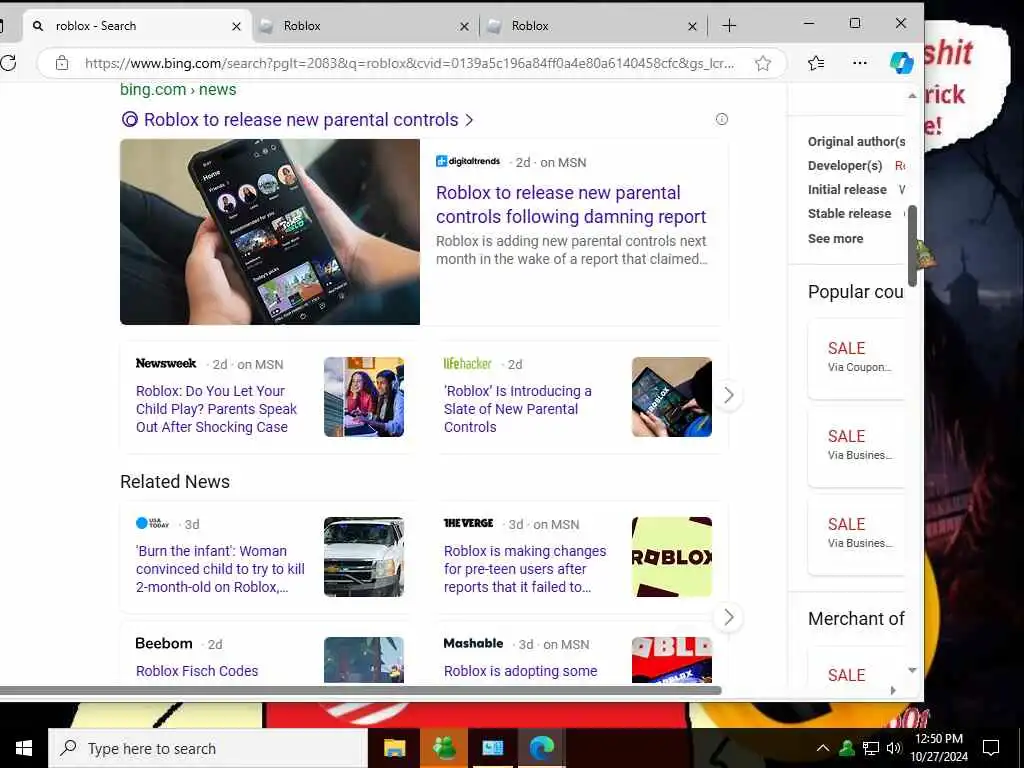
Task: Switch to the second Roblox tab
Action: [594, 26]
